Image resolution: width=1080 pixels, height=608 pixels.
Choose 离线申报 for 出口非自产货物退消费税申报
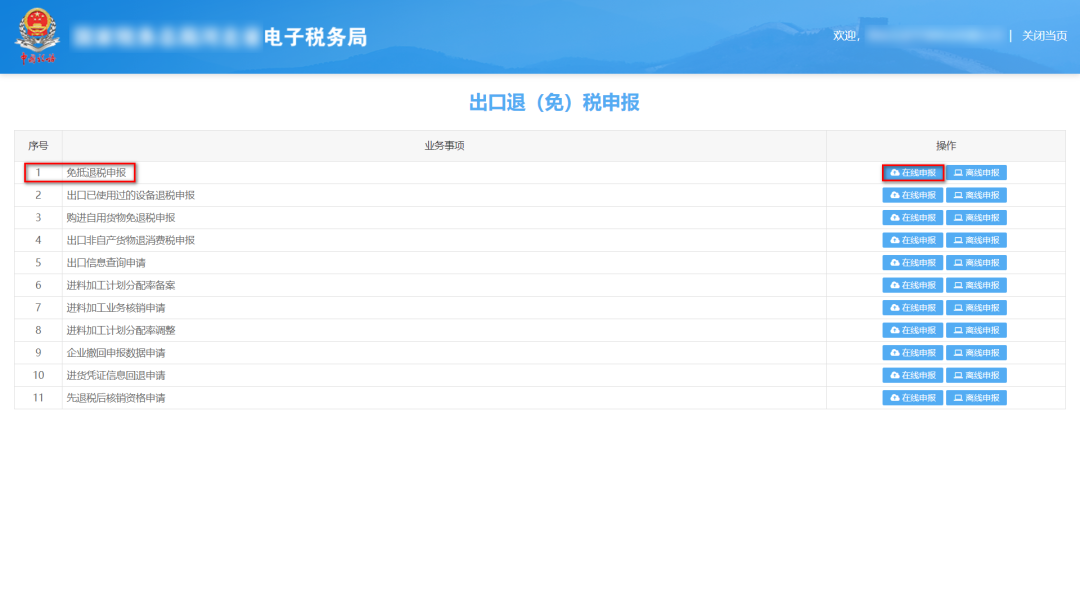point(976,240)
